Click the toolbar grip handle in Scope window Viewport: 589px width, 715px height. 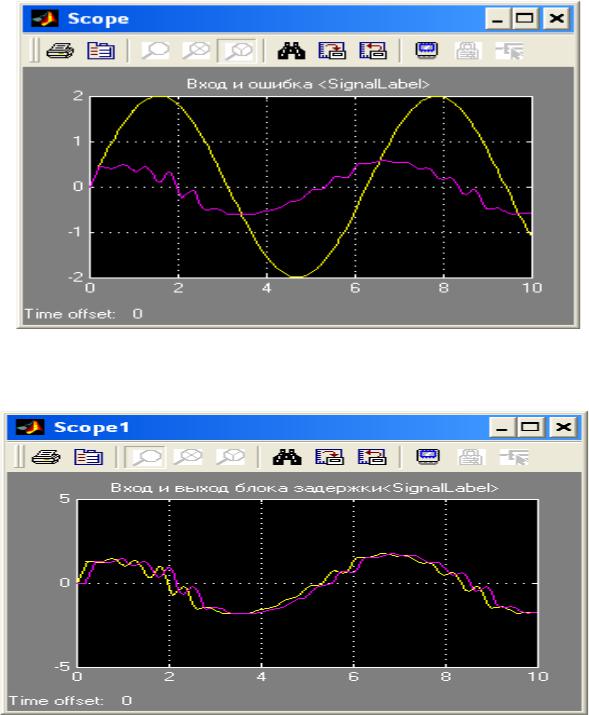tap(34, 51)
